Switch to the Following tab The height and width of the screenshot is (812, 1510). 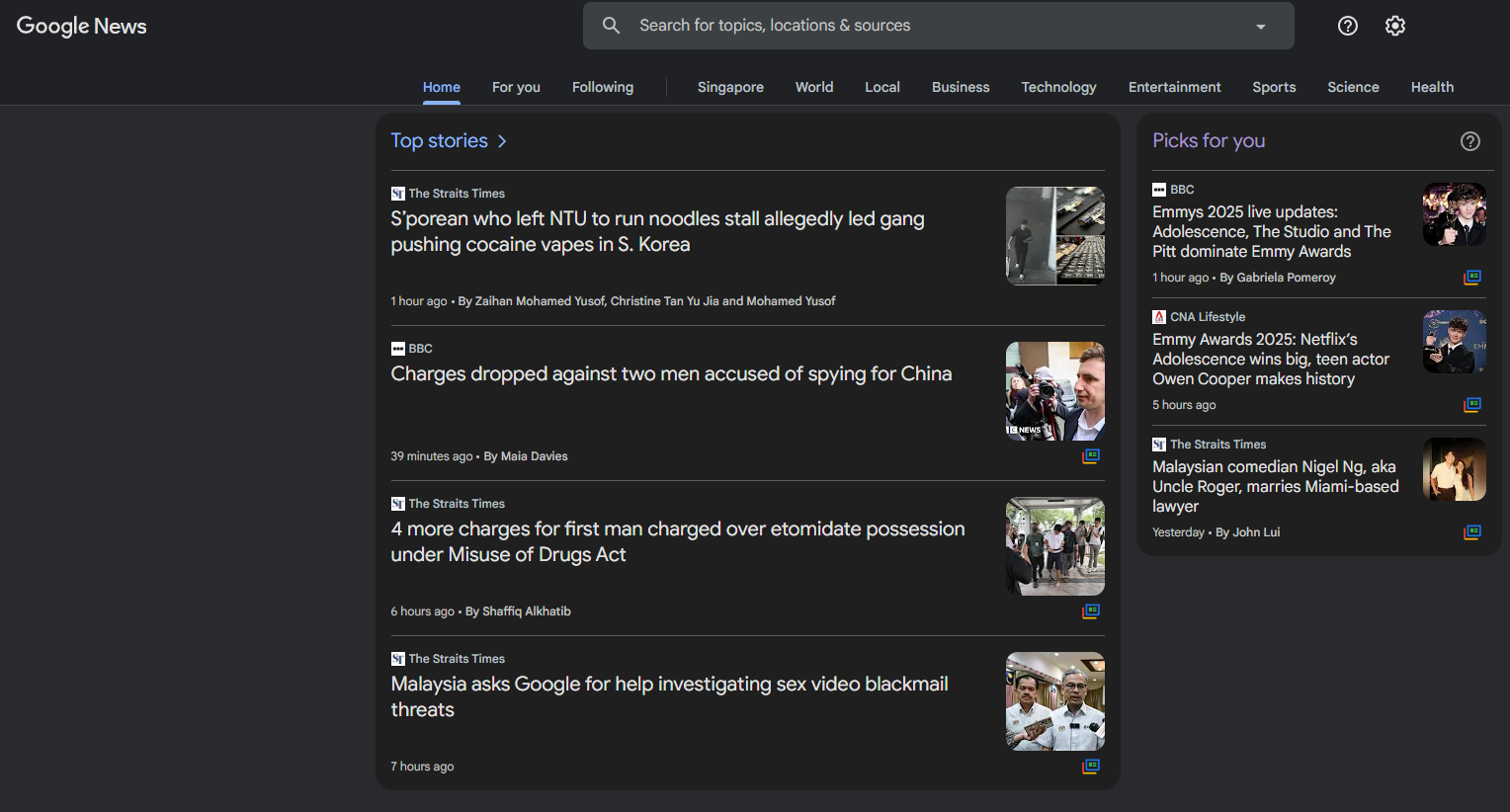coord(602,87)
